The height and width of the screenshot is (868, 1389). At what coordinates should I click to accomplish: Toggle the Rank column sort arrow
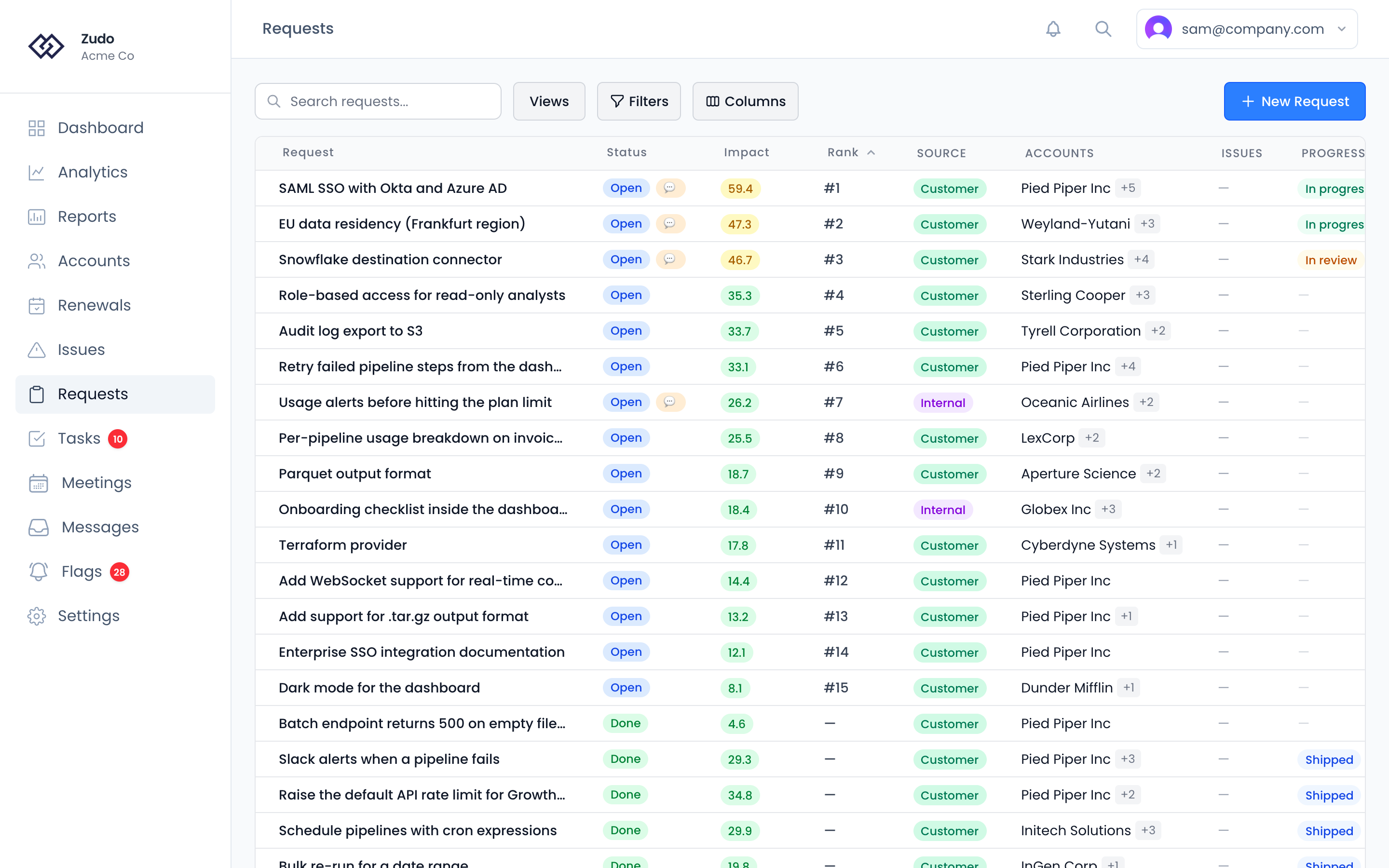871,153
